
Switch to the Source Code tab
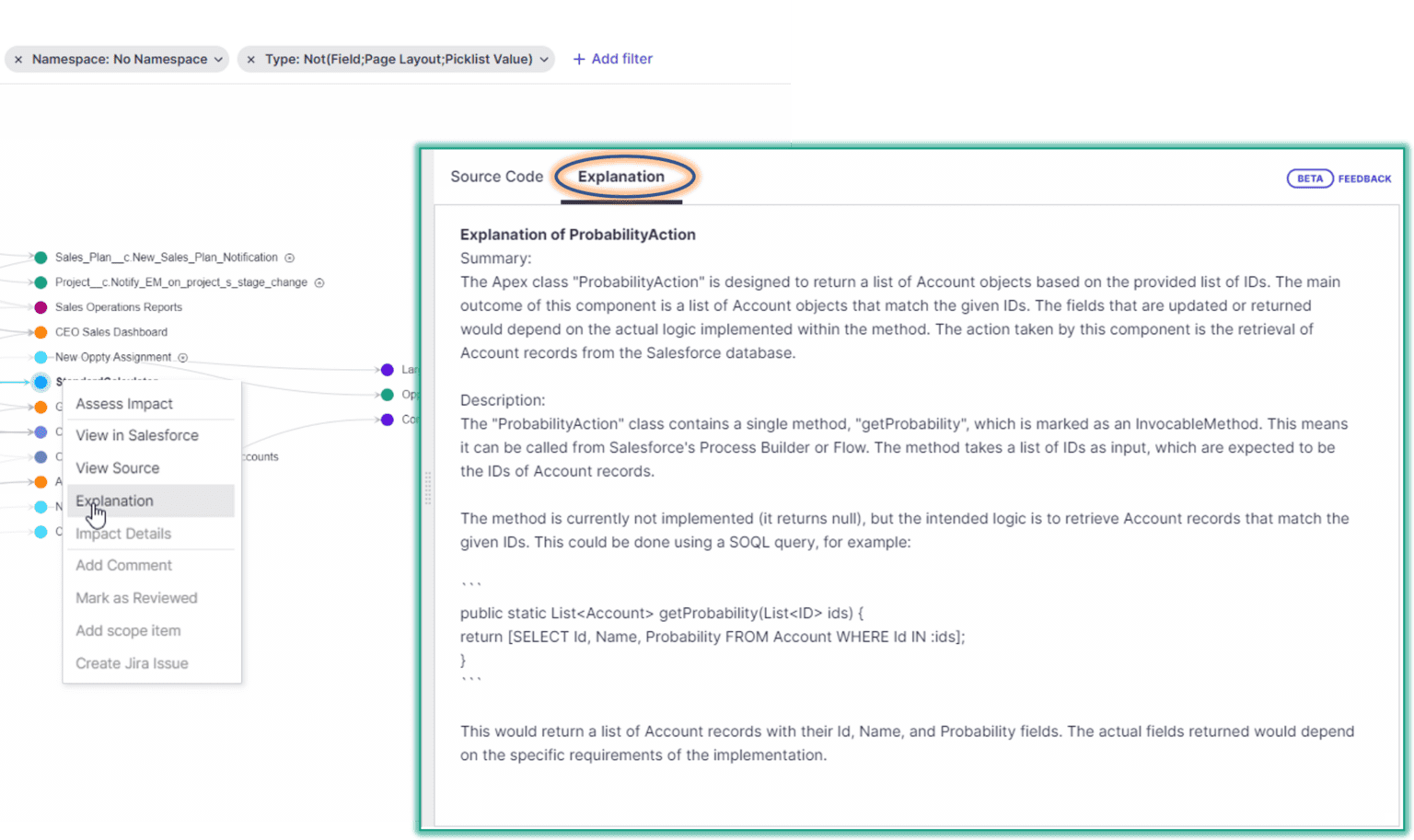[x=496, y=177]
